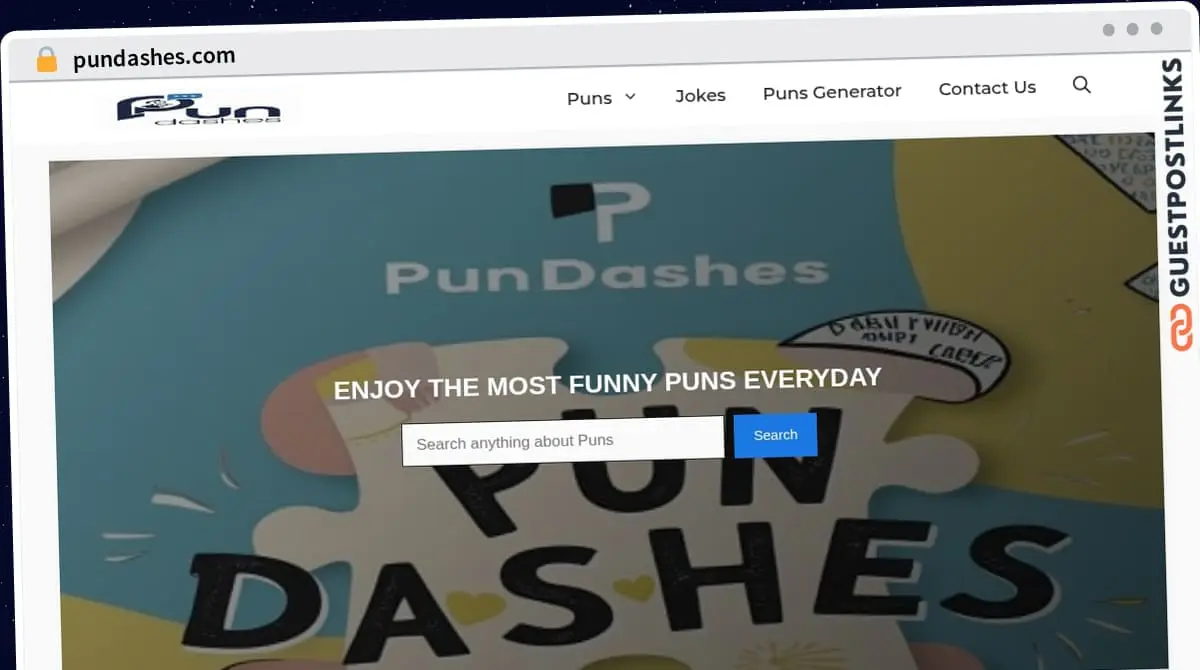Open the Puns menu item
Viewport: 1200px width, 670px height.
click(589, 98)
